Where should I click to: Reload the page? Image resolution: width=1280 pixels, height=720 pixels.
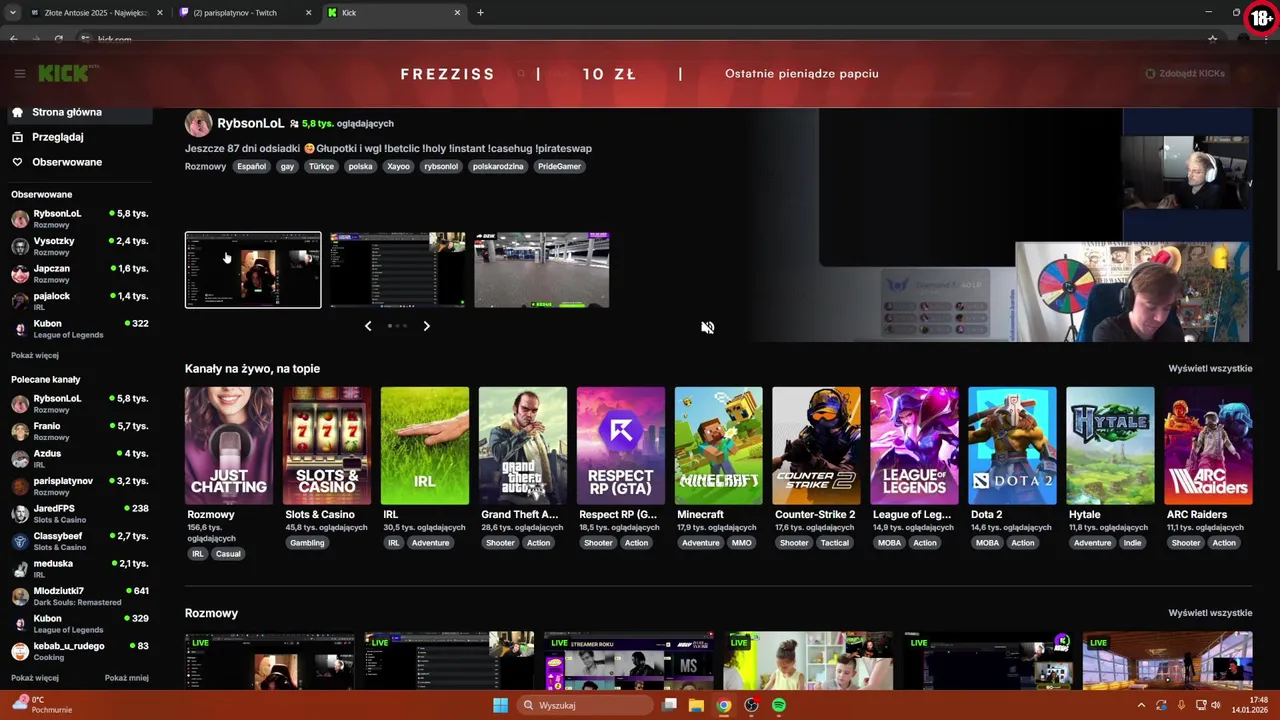58,39
